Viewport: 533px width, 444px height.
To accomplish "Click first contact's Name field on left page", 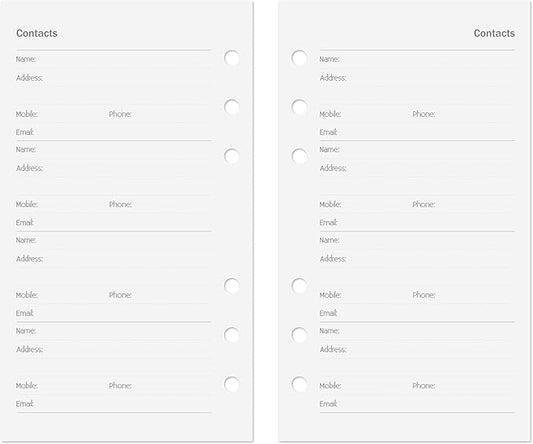I will click(114, 59).
